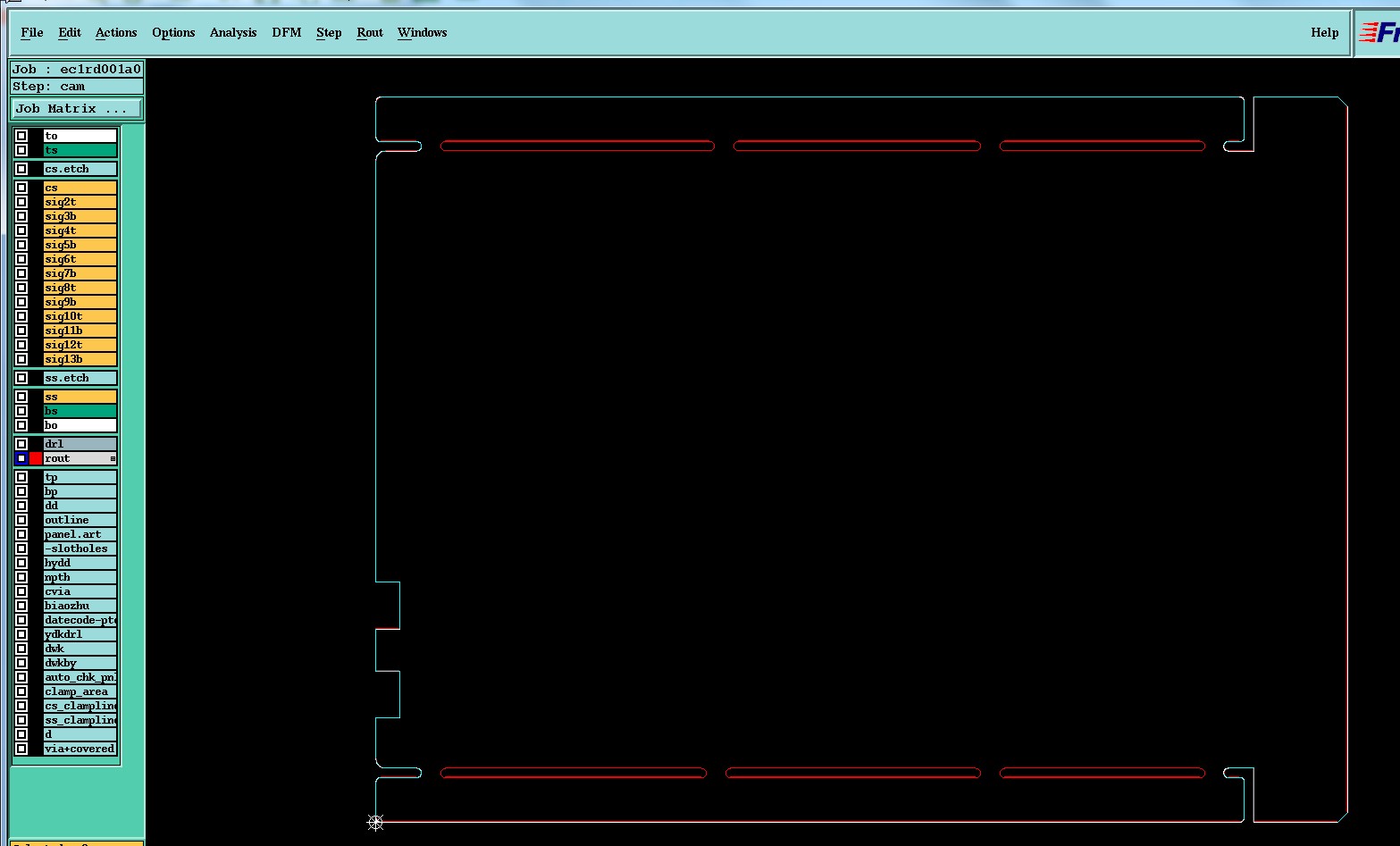
Task: Select the biaozhu layer name
Action: point(80,606)
